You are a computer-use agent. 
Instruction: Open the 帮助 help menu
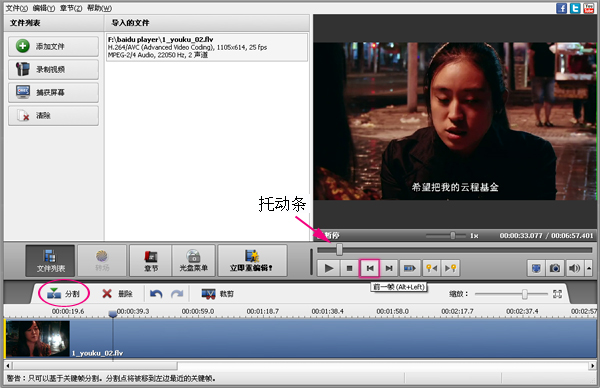(x=99, y=8)
